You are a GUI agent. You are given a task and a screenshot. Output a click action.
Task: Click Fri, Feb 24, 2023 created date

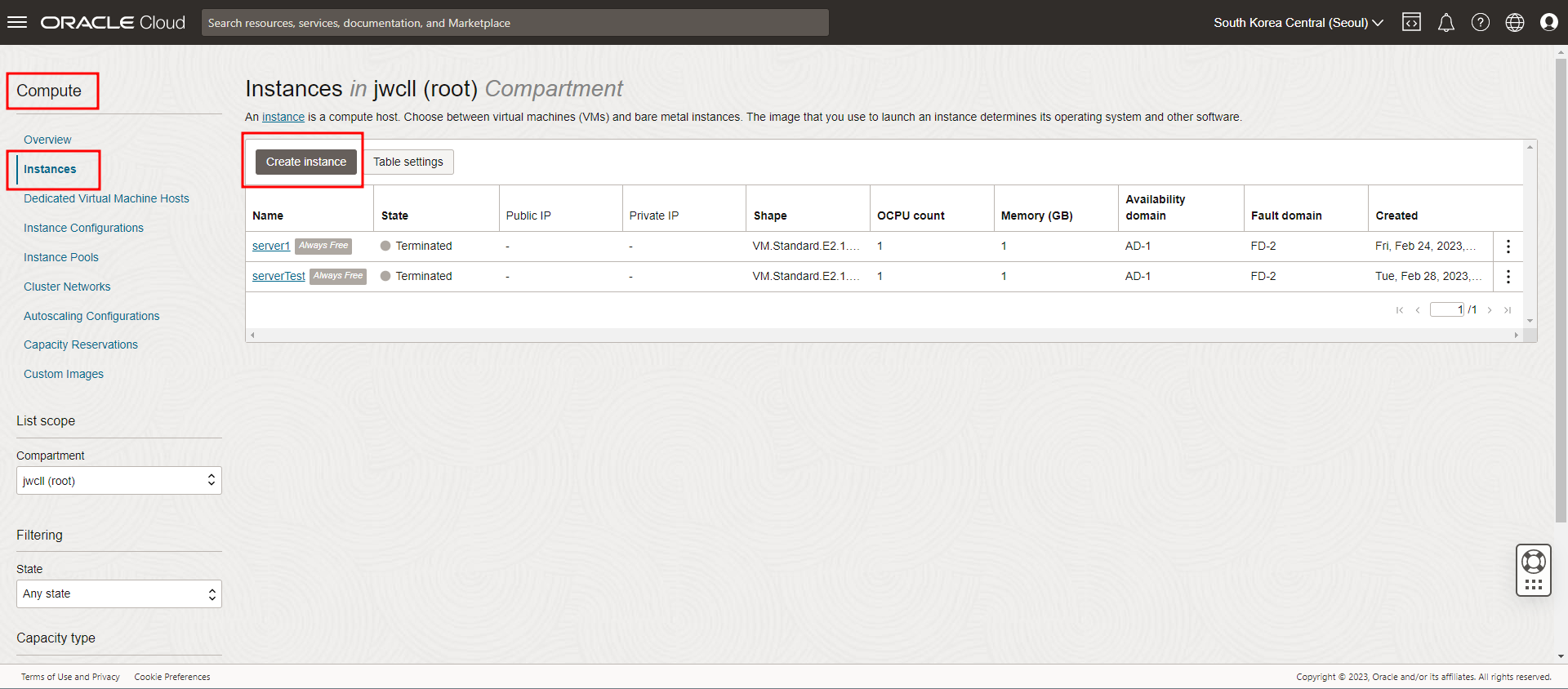(1425, 246)
